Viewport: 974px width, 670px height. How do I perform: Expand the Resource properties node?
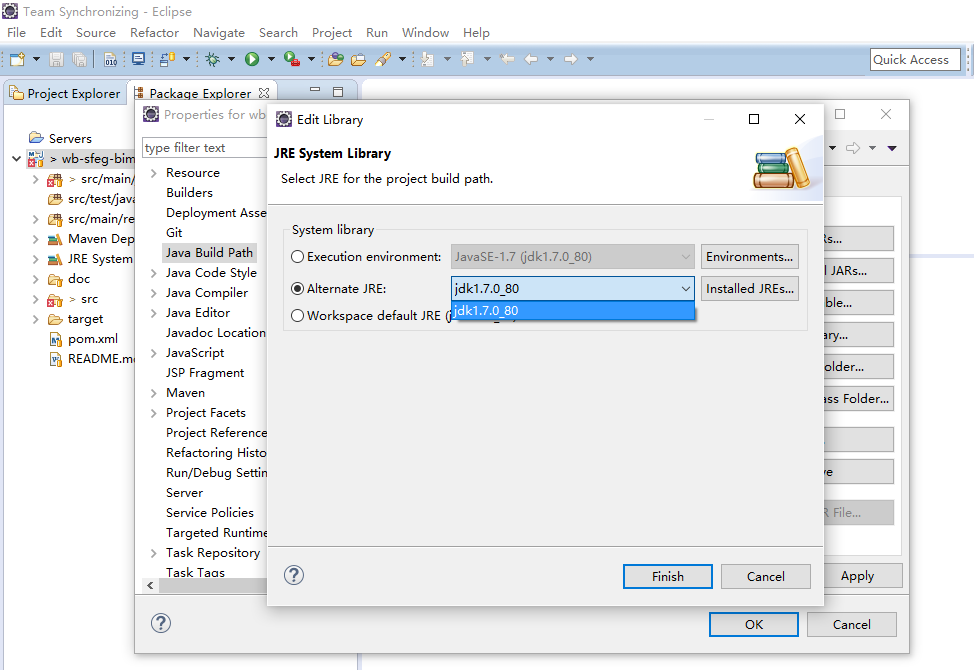point(153,173)
